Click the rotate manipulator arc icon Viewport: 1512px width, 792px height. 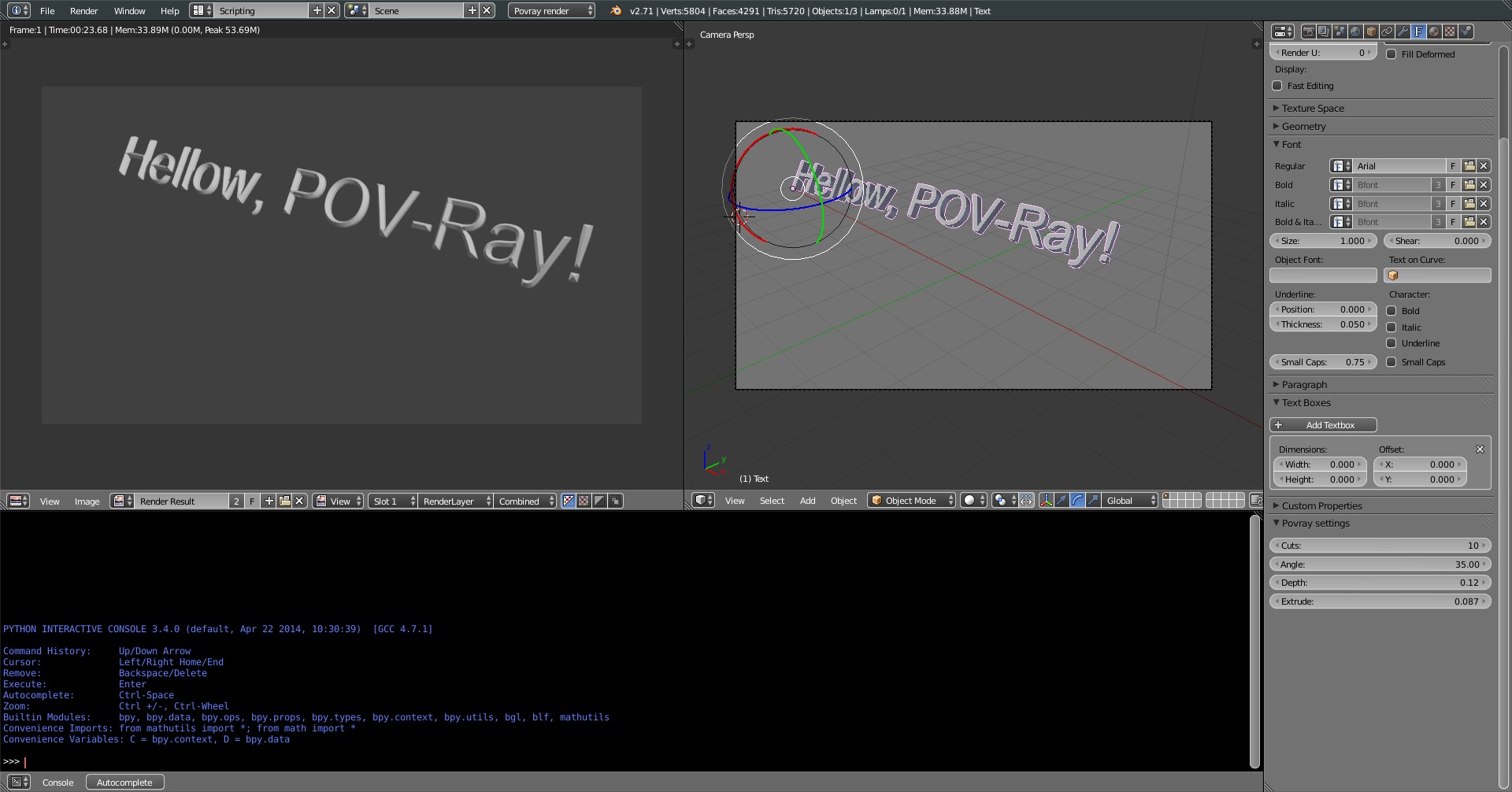click(1077, 501)
